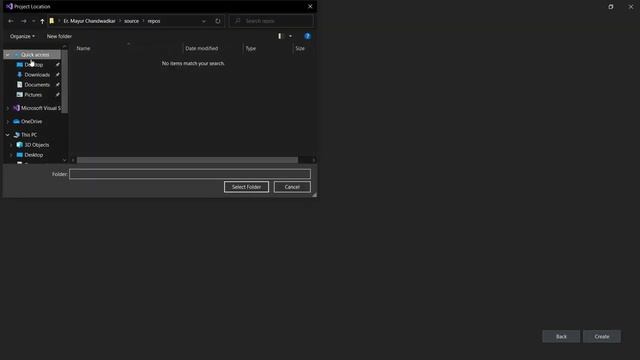
Task: Open recent locations dropdown arrow
Action: [33, 21]
